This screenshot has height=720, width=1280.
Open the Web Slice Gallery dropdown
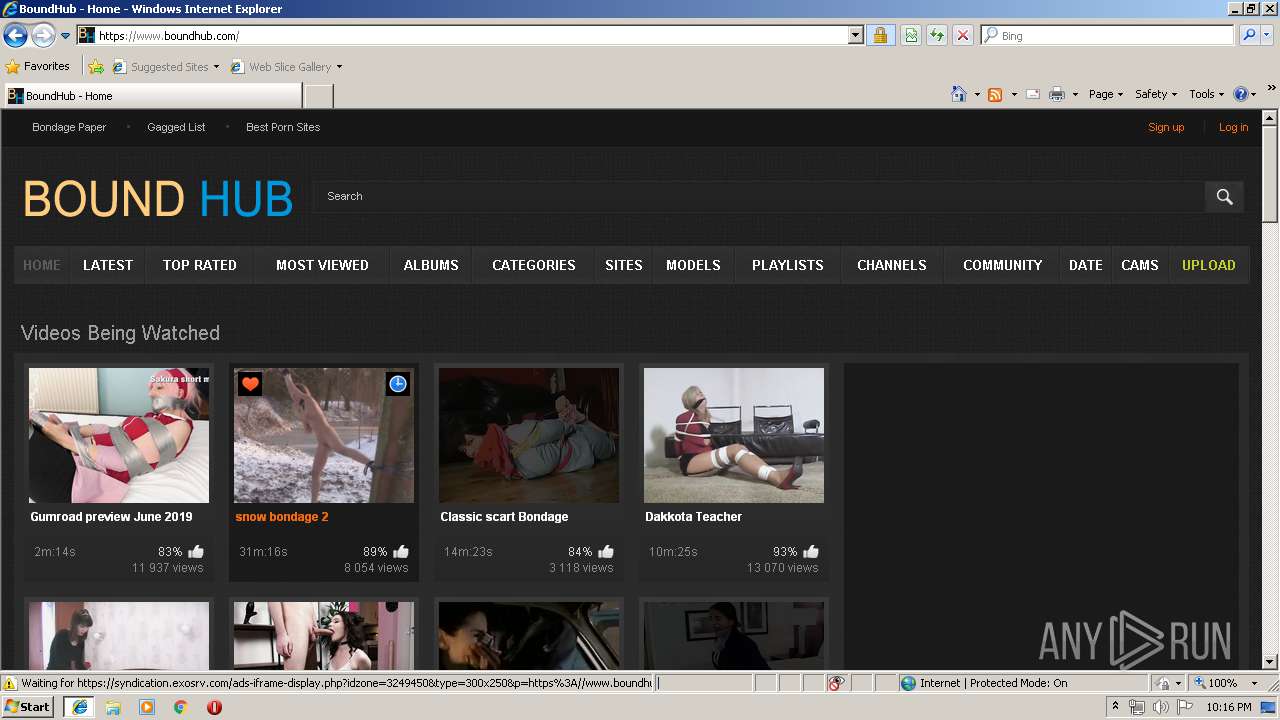point(287,67)
